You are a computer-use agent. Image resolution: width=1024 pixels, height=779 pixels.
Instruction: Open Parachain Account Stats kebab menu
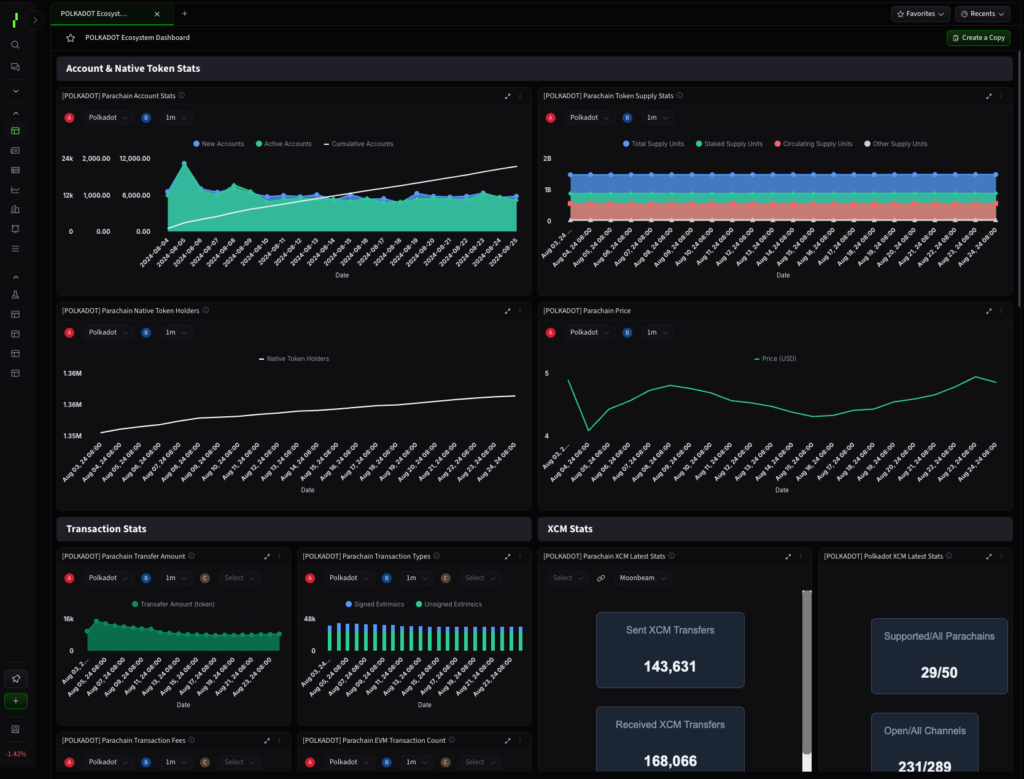(x=520, y=96)
